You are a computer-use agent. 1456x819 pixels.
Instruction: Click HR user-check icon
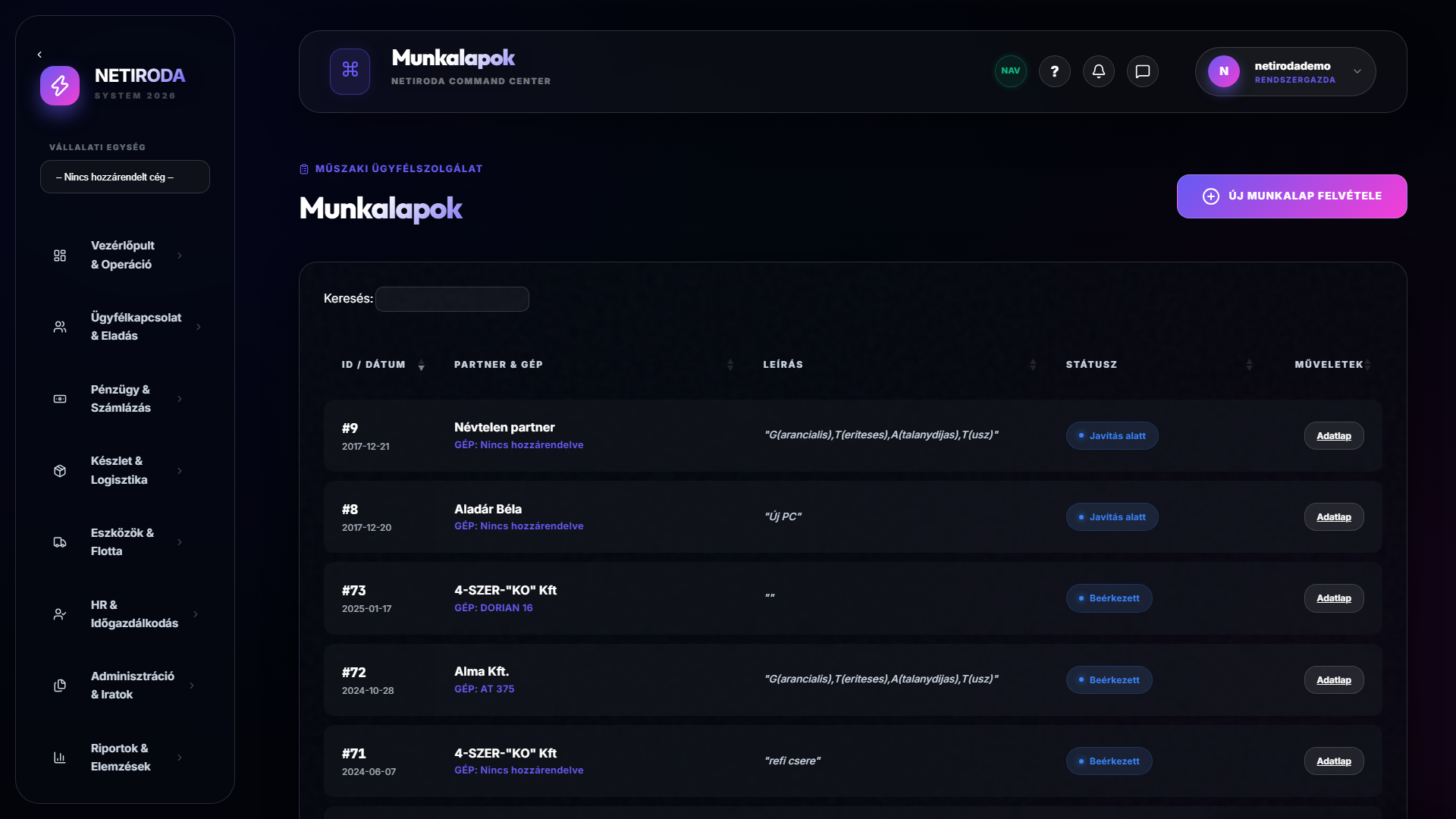click(x=60, y=614)
